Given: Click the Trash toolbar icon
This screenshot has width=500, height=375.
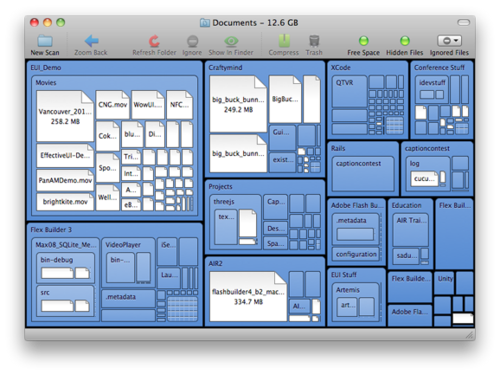Looking at the screenshot, I should click(x=314, y=41).
